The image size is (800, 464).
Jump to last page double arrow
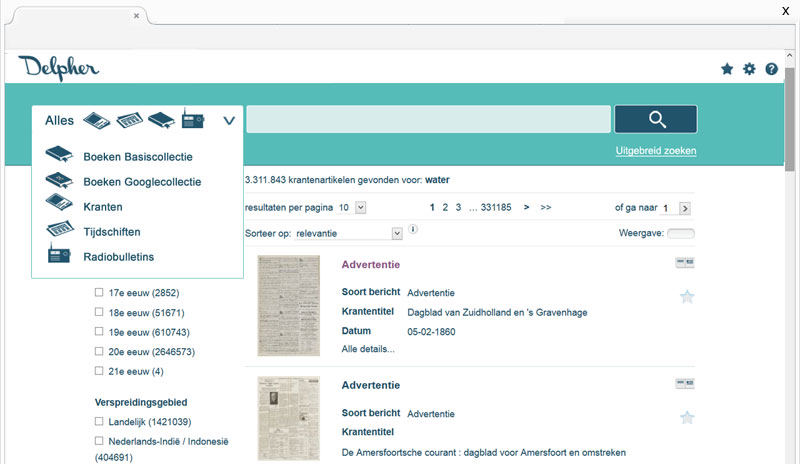(x=546, y=207)
